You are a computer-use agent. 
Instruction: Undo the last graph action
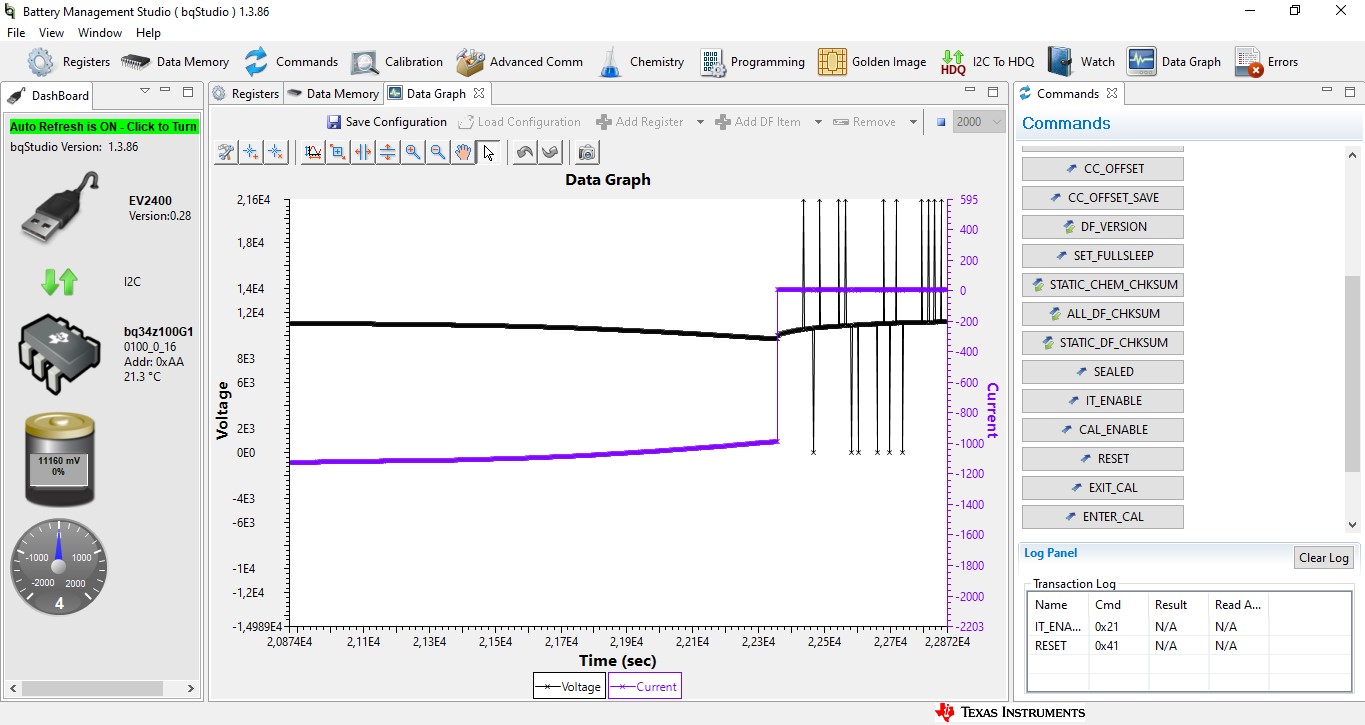[525, 152]
